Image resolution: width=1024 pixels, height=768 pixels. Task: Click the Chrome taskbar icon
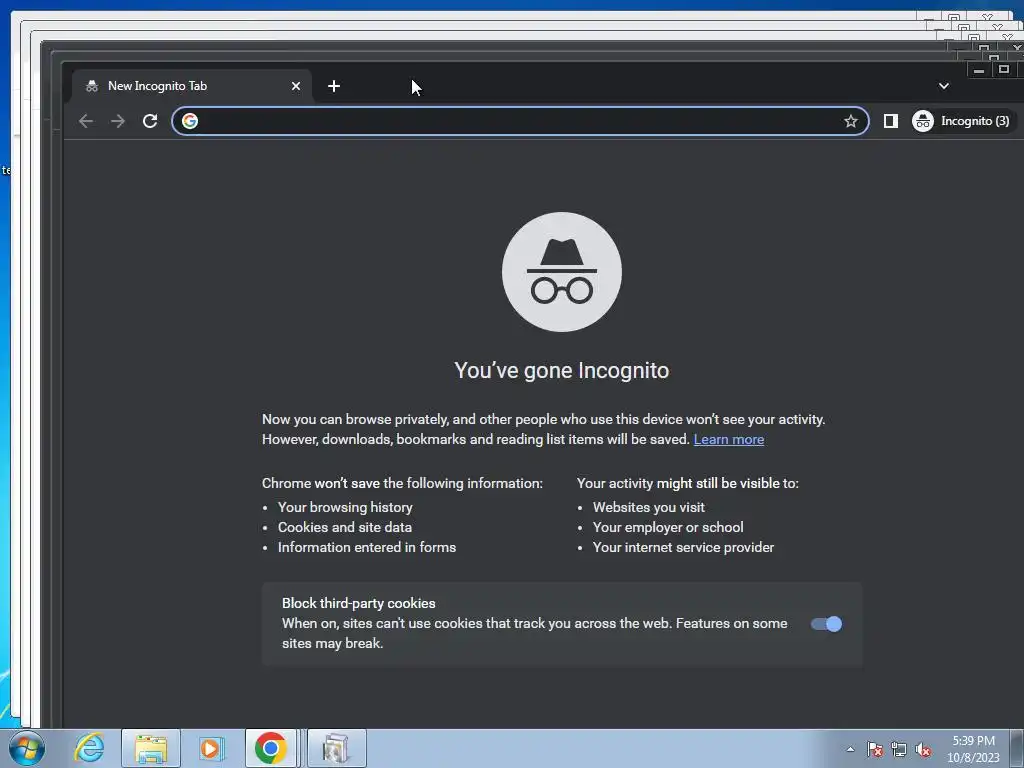tap(271, 748)
